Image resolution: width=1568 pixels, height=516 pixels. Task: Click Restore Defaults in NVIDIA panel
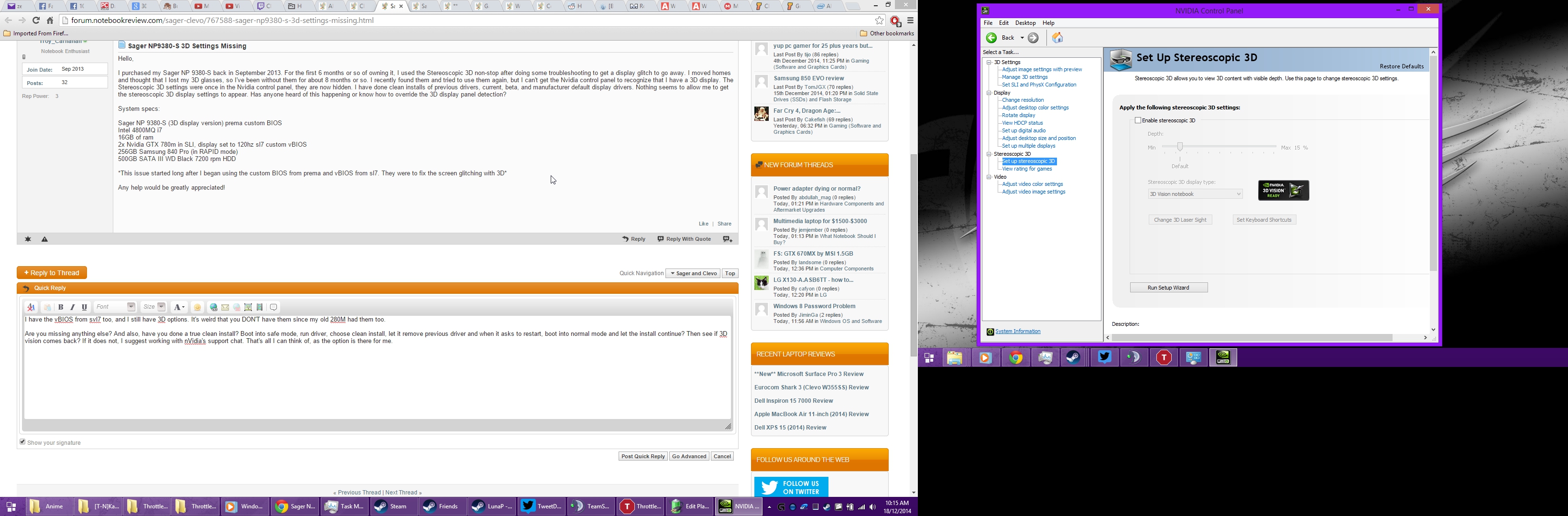pyautogui.click(x=1402, y=66)
